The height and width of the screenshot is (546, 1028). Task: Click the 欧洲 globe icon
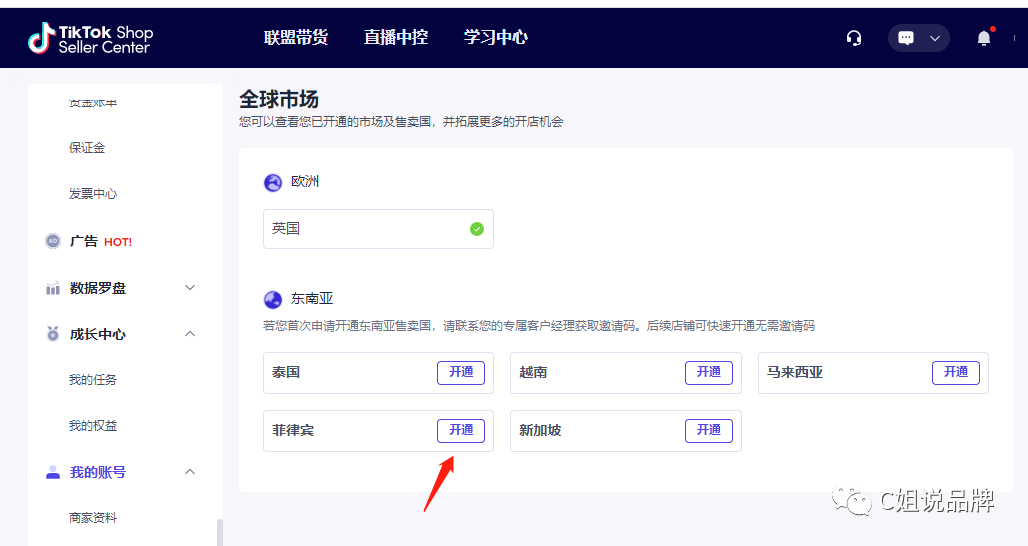coord(273,182)
